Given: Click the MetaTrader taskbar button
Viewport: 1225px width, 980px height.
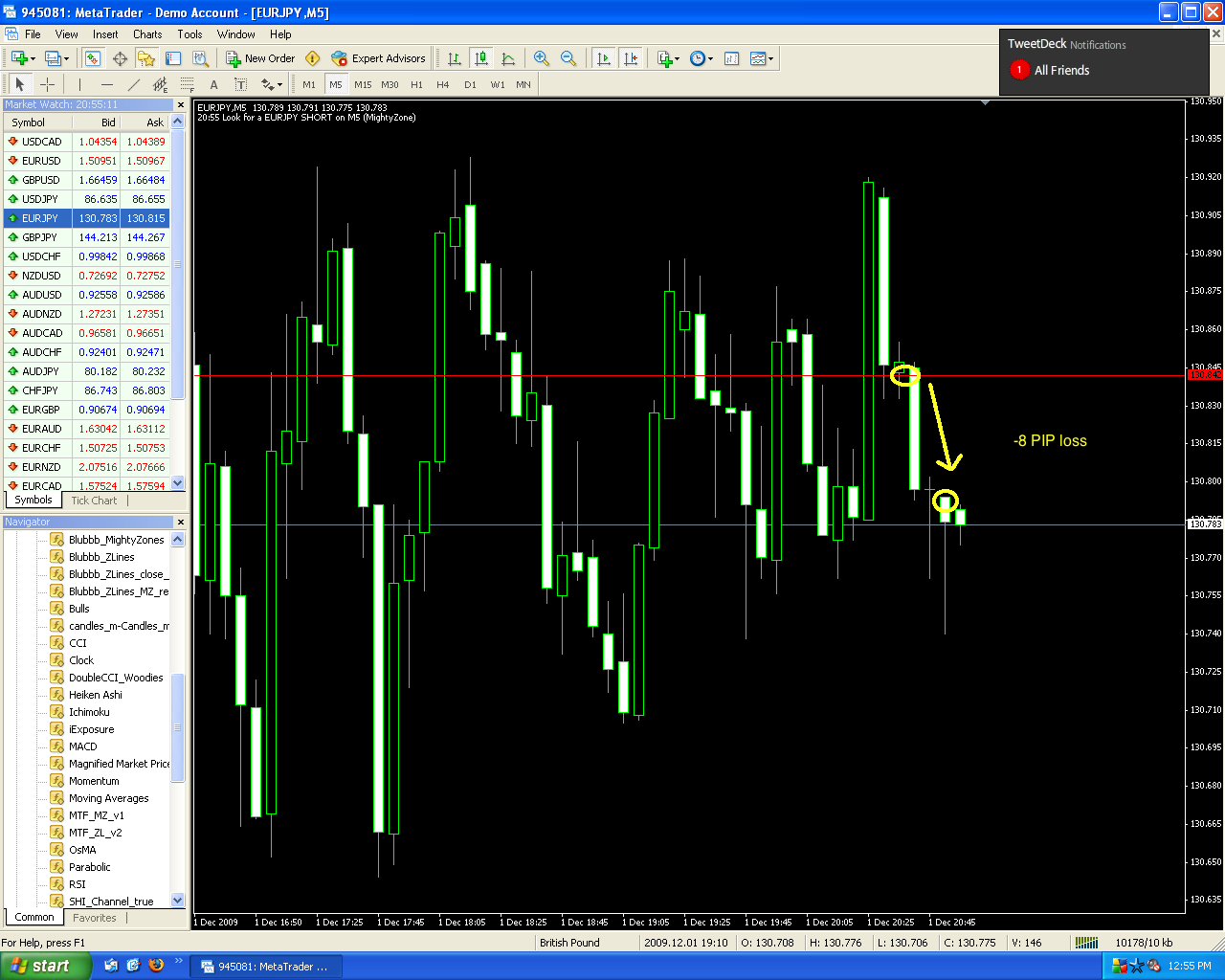Looking at the screenshot, I should coord(265,967).
